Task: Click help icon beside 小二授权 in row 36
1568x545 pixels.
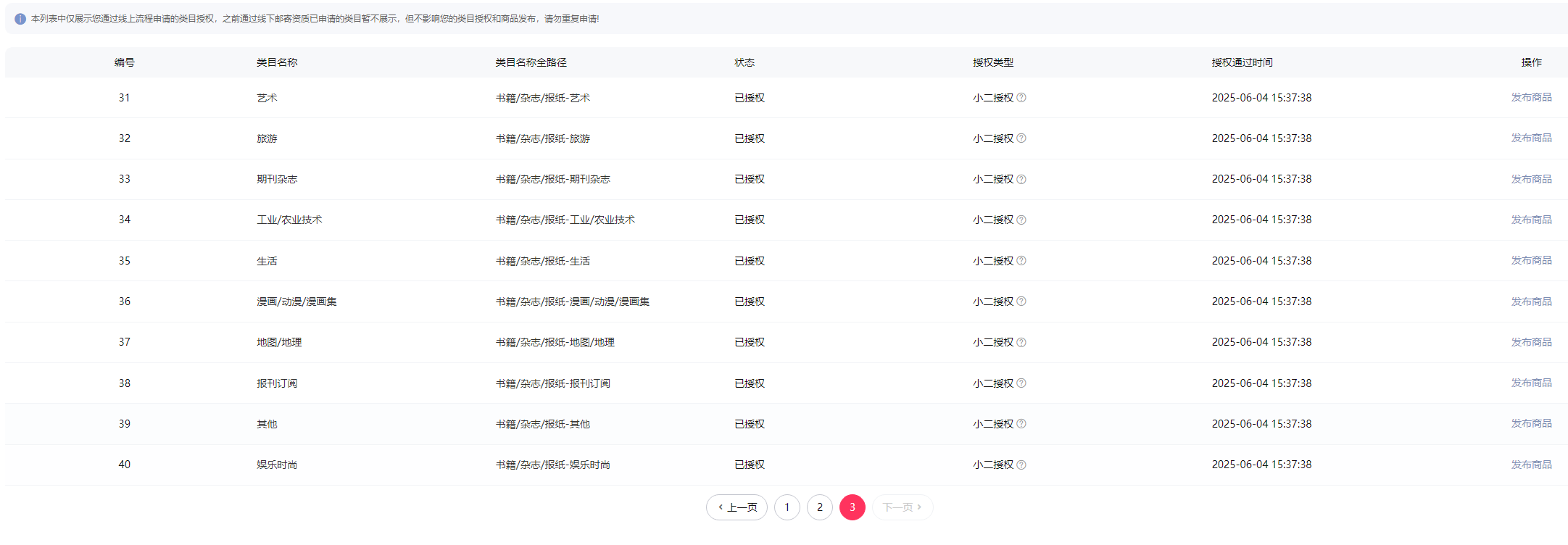Action: pyautogui.click(x=1021, y=301)
